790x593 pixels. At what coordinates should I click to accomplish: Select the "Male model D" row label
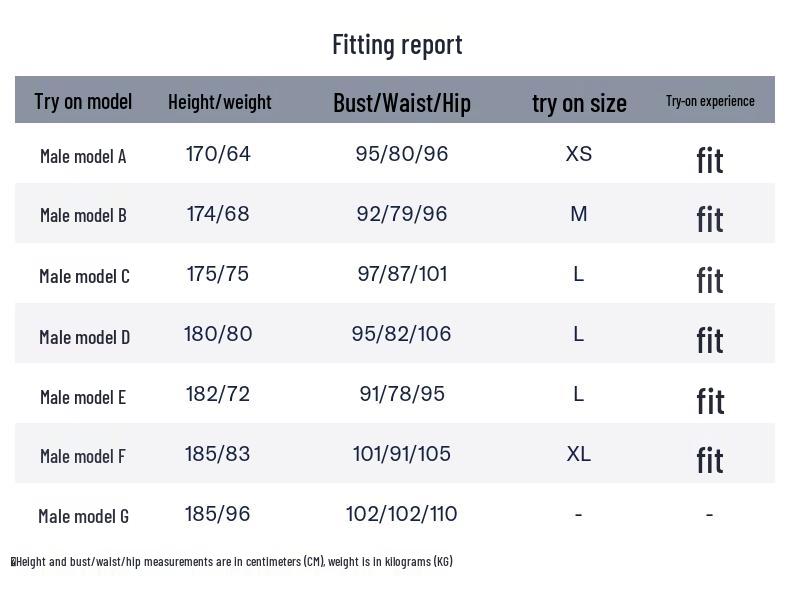click(x=84, y=337)
